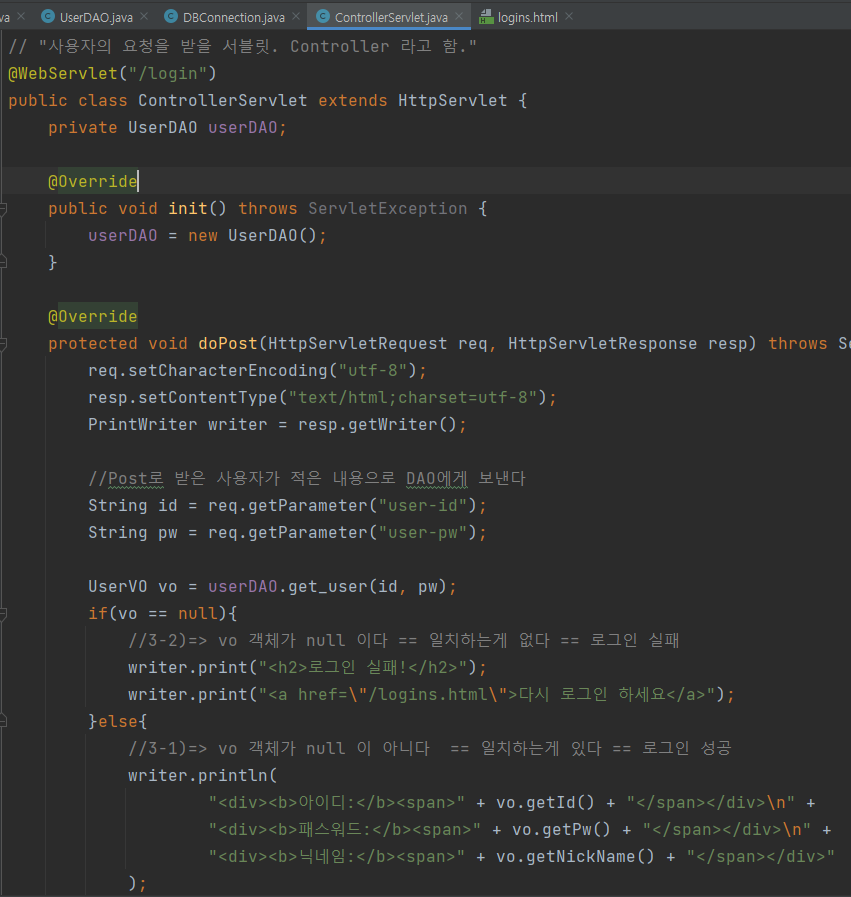Open the logins.html tab
This screenshot has width=851, height=897.
click(x=527, y=17)
